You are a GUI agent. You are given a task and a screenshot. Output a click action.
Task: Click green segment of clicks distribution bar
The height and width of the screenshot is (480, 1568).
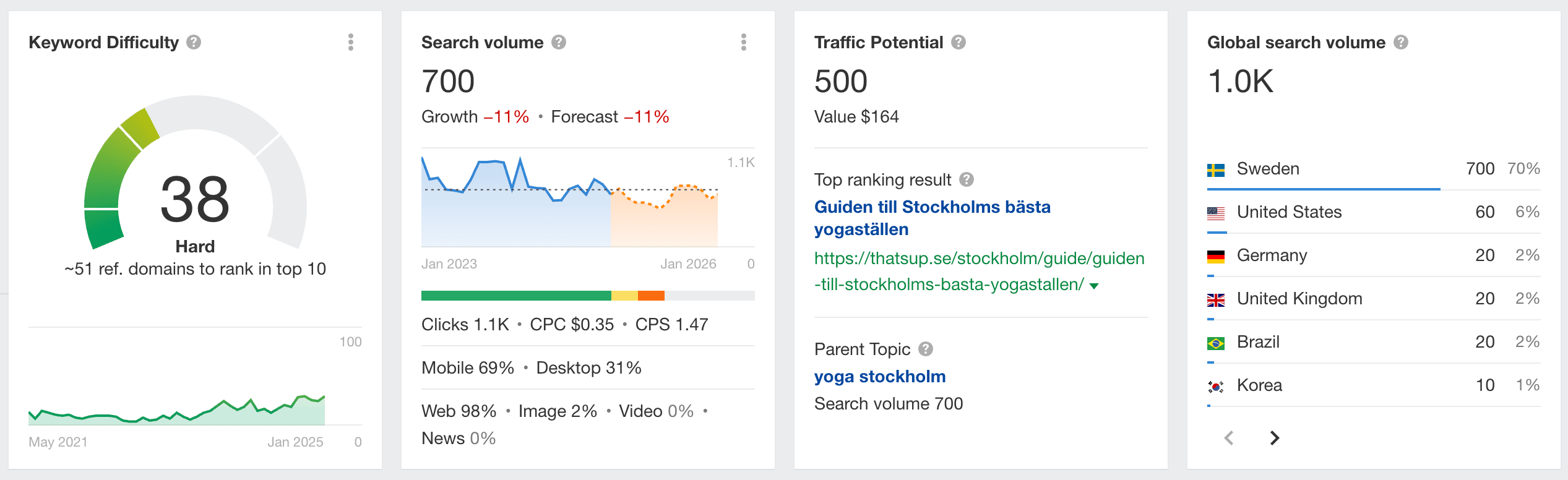[515, 296]
